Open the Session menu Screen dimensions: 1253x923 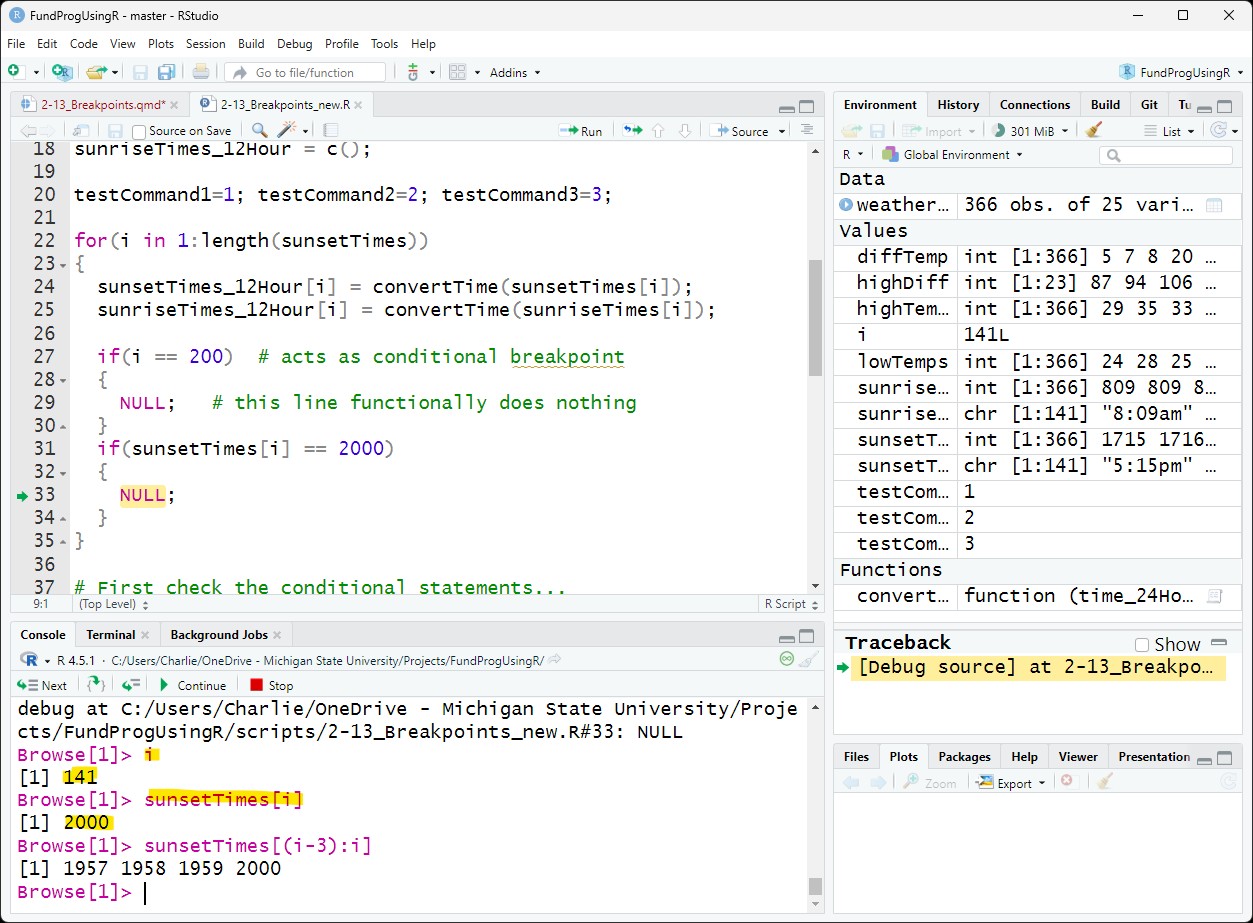pos(206,44)
